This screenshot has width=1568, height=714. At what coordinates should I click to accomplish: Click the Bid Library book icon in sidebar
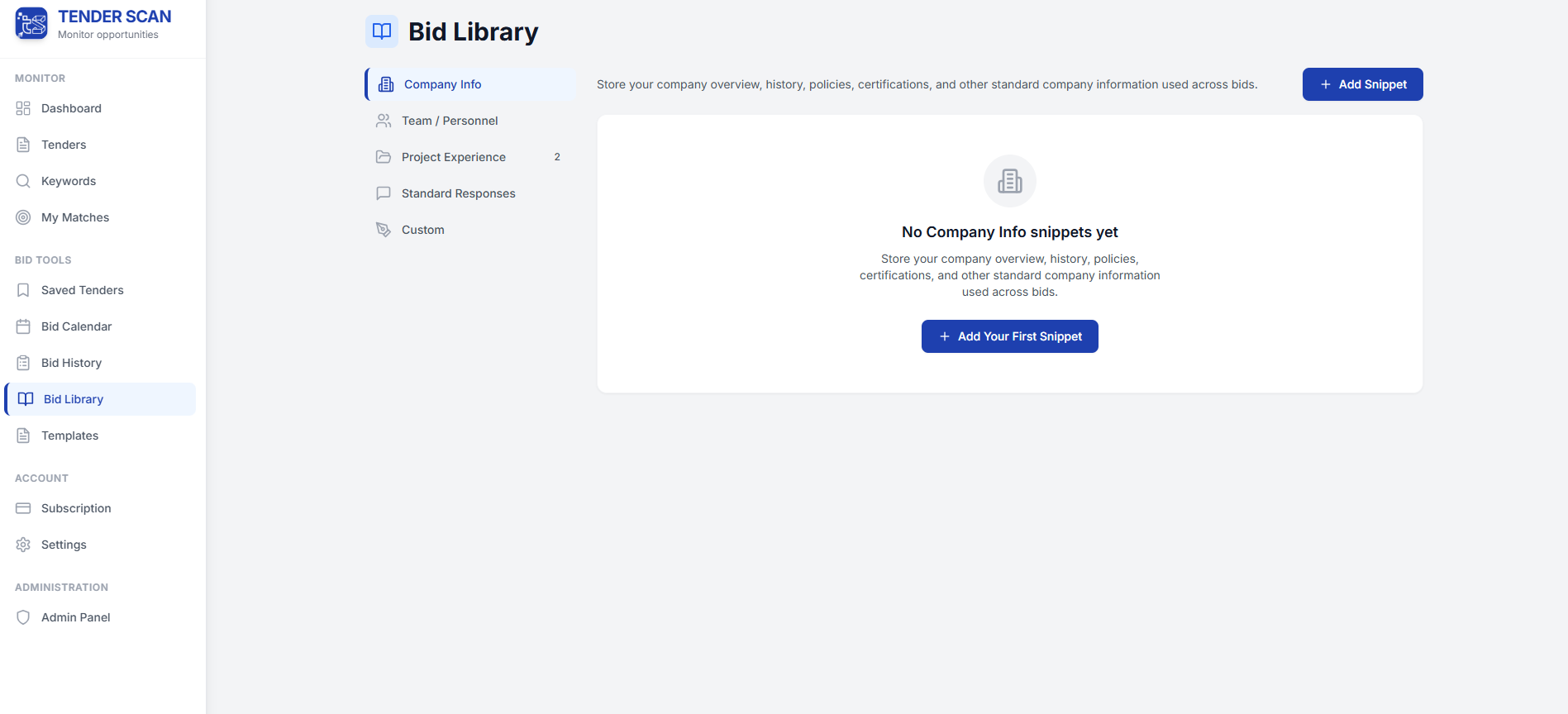tap(26, 399)
